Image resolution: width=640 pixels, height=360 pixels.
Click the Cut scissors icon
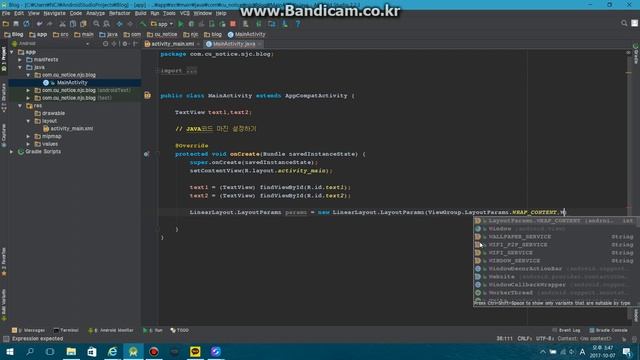62,24
